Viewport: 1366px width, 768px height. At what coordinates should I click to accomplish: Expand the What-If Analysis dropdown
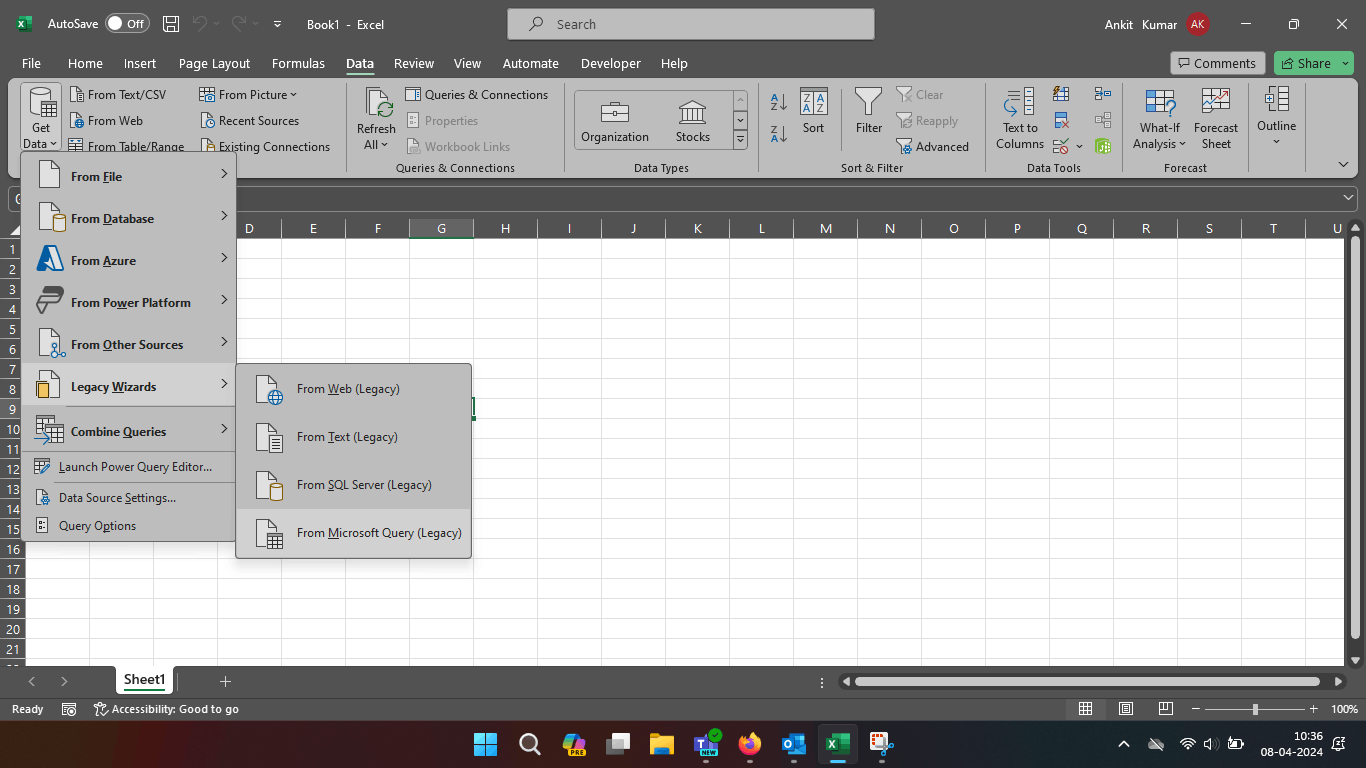pos(1160,118)
